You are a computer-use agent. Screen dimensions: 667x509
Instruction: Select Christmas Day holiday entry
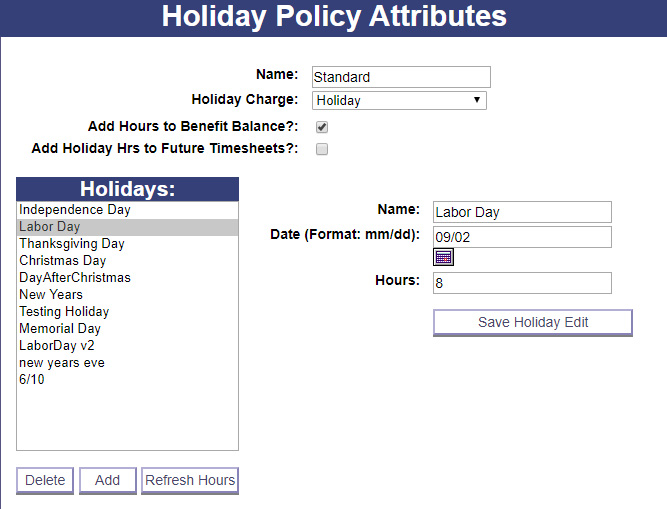tap(62, 261)
